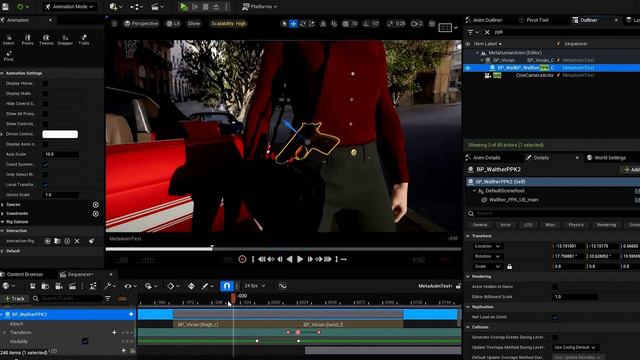640x360 pixels.
Task: Expand the Constraints section
Action: point(2,213)
